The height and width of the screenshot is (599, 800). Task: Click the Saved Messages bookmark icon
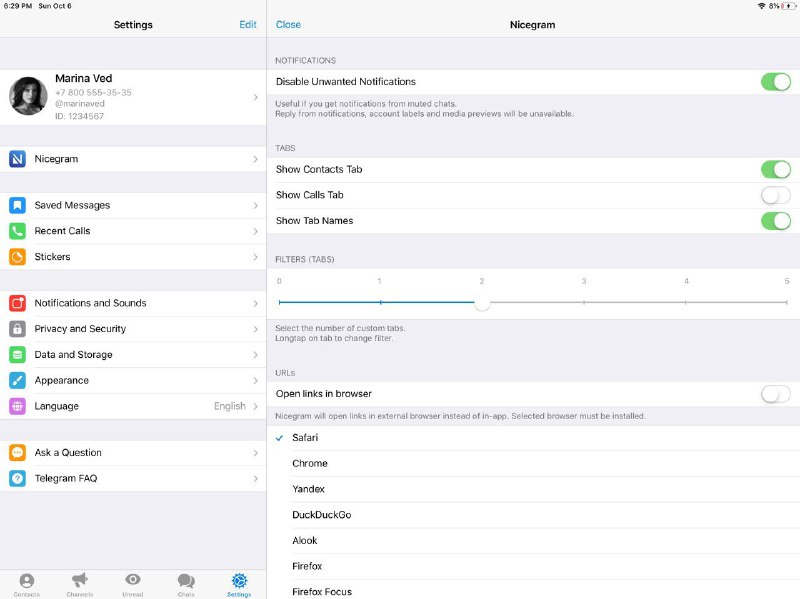(x=17, y=205)
